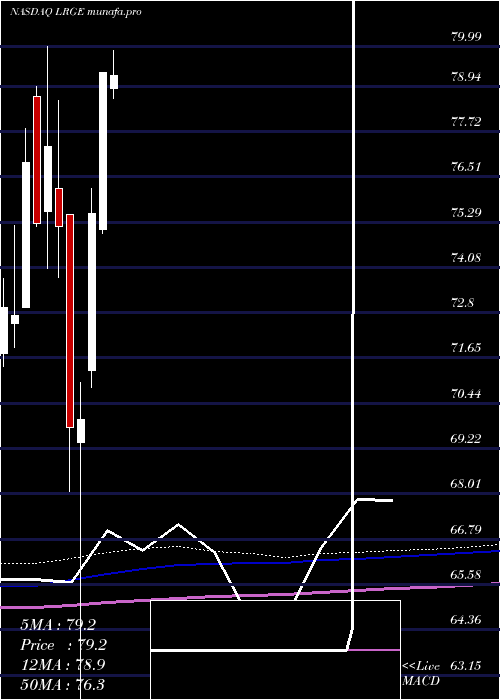Click the Price : 79.2 readout
Screen dimensions: 500x700
click(63, 645)
